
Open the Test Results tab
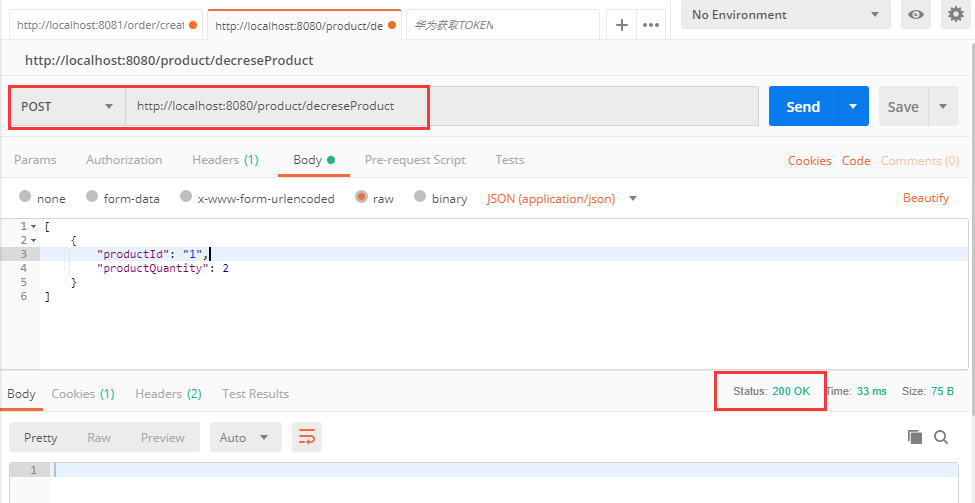pos(256,394)
